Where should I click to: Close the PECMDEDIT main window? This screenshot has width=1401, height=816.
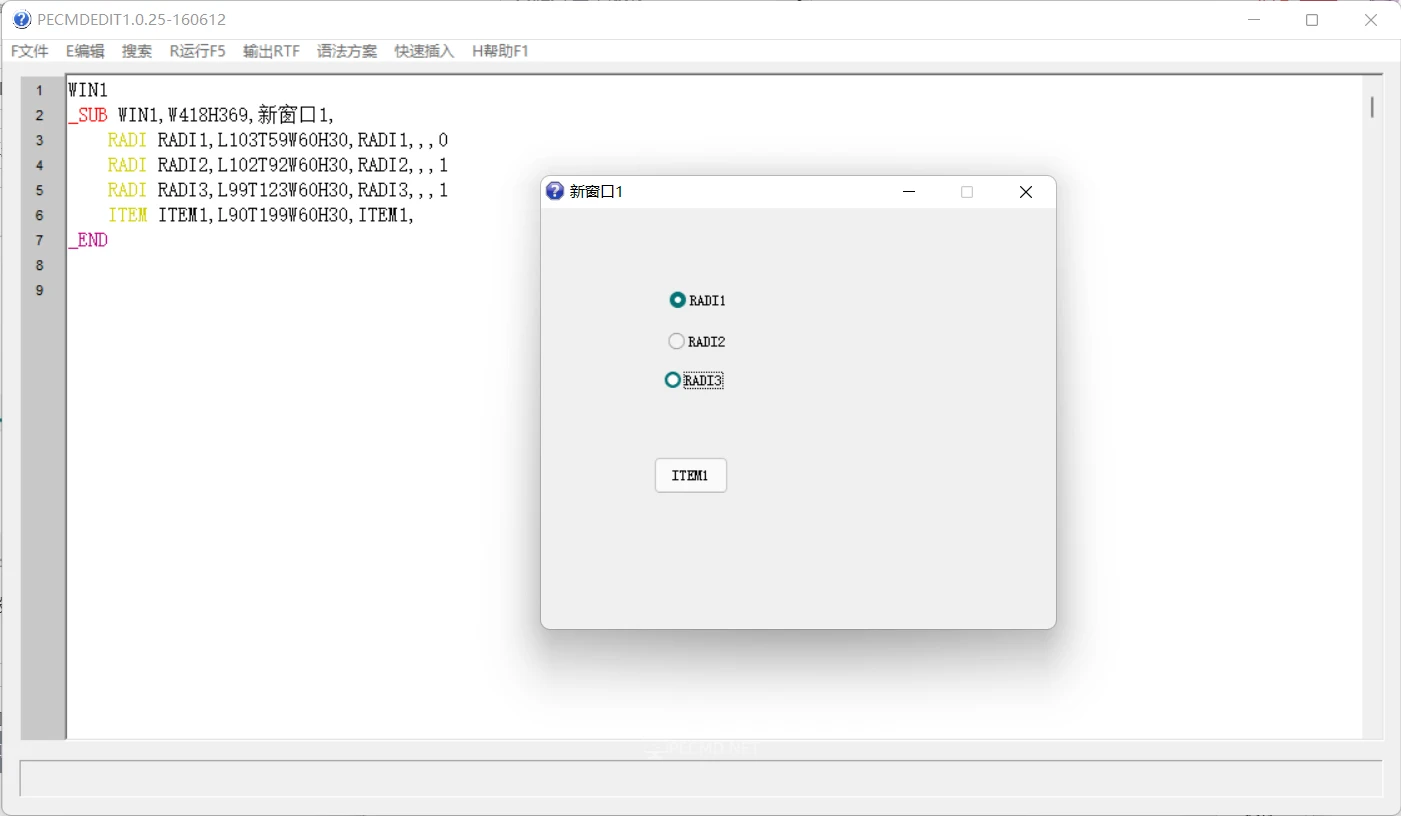[x=1371, y=19]
